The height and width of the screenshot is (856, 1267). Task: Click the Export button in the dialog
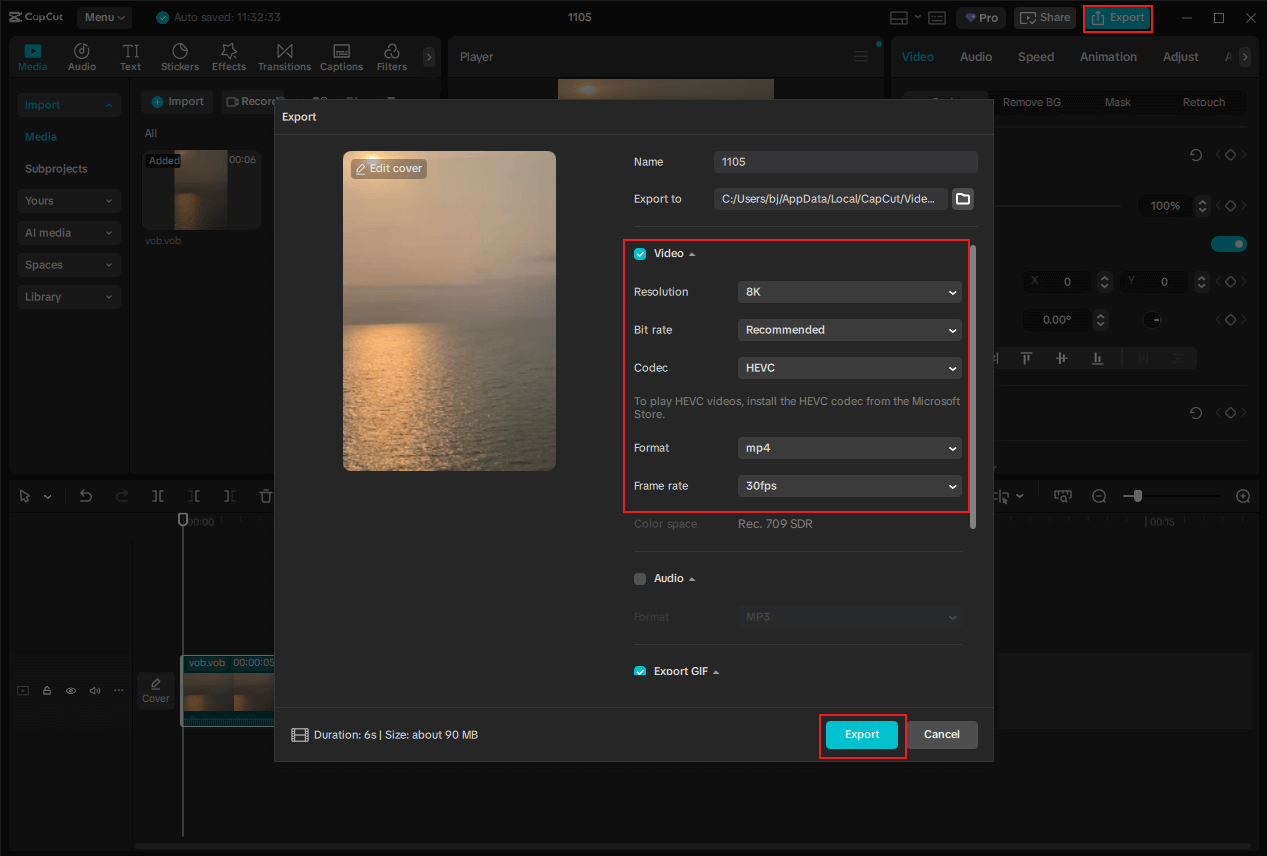(861, 734)
